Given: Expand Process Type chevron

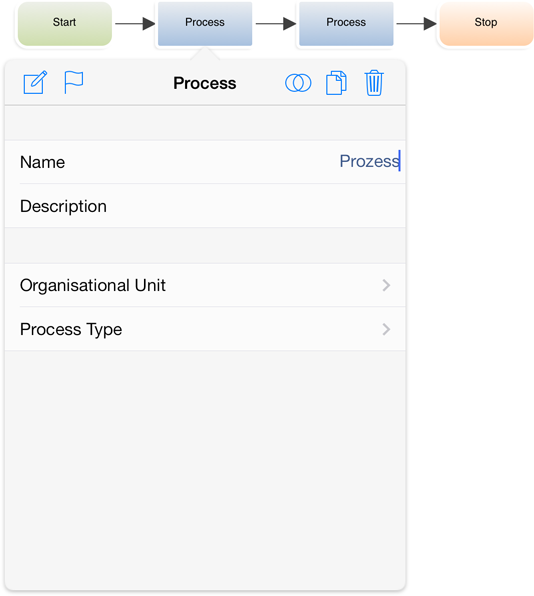Looking at the screenshot, I should pyautogui.click(x=386, y=329).
